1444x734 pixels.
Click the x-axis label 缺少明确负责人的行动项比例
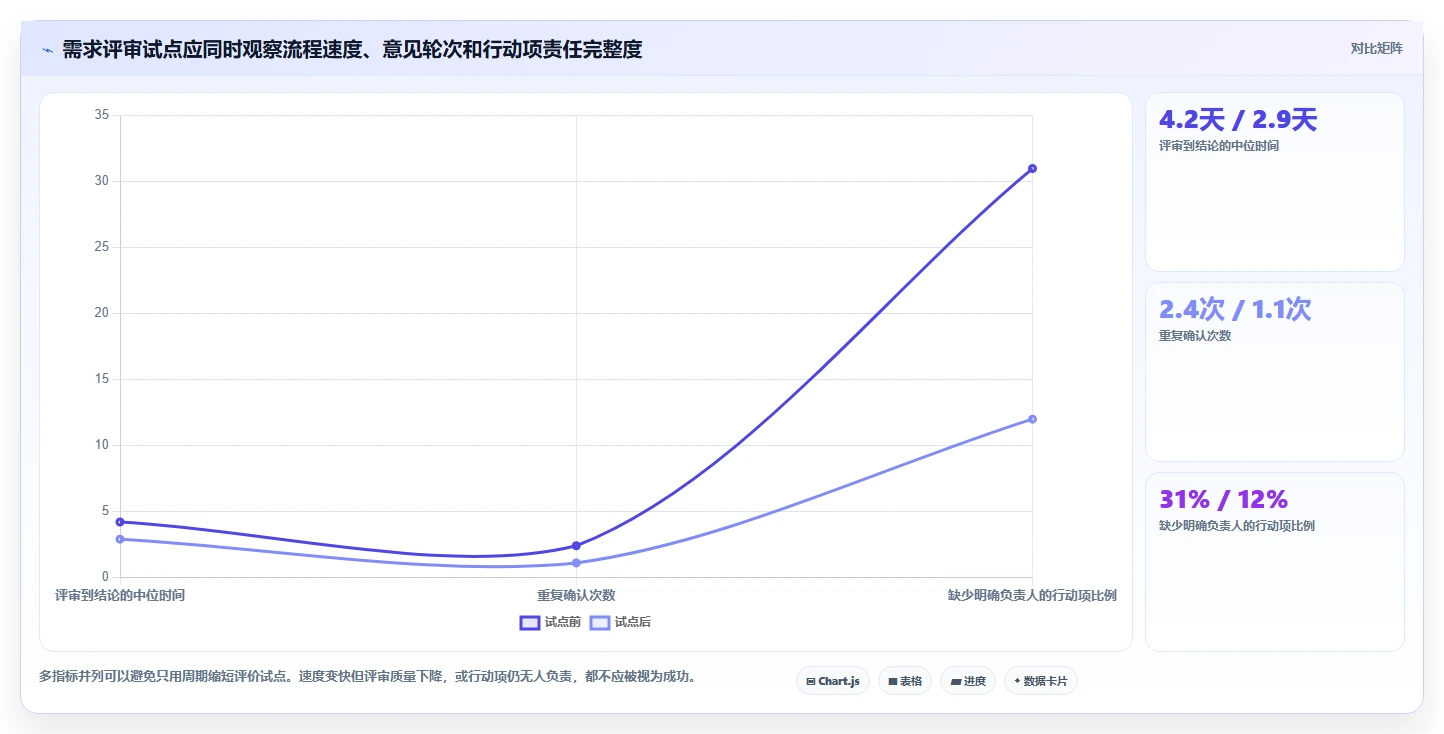[x=1032, y=595]
